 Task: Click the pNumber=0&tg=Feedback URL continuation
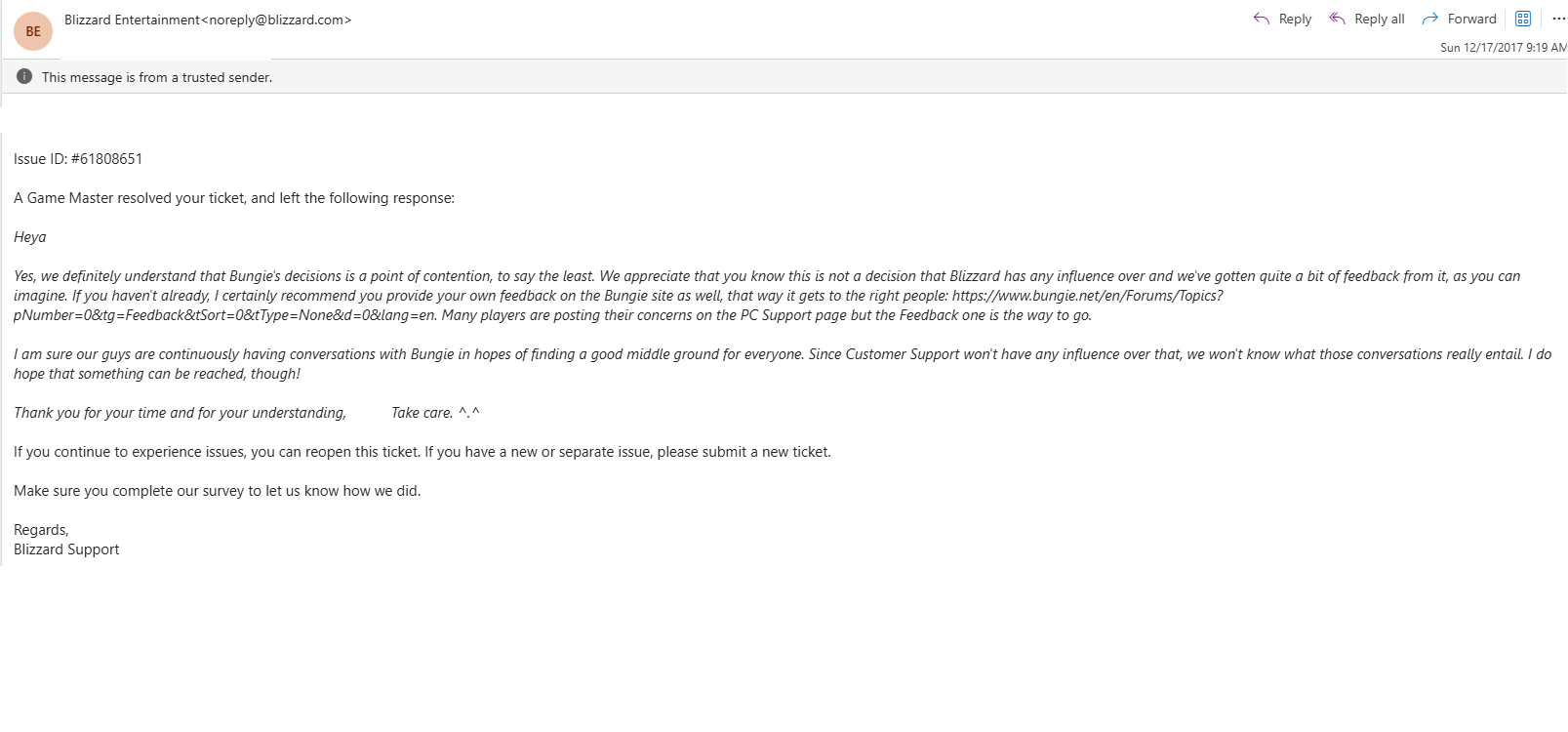225,315
